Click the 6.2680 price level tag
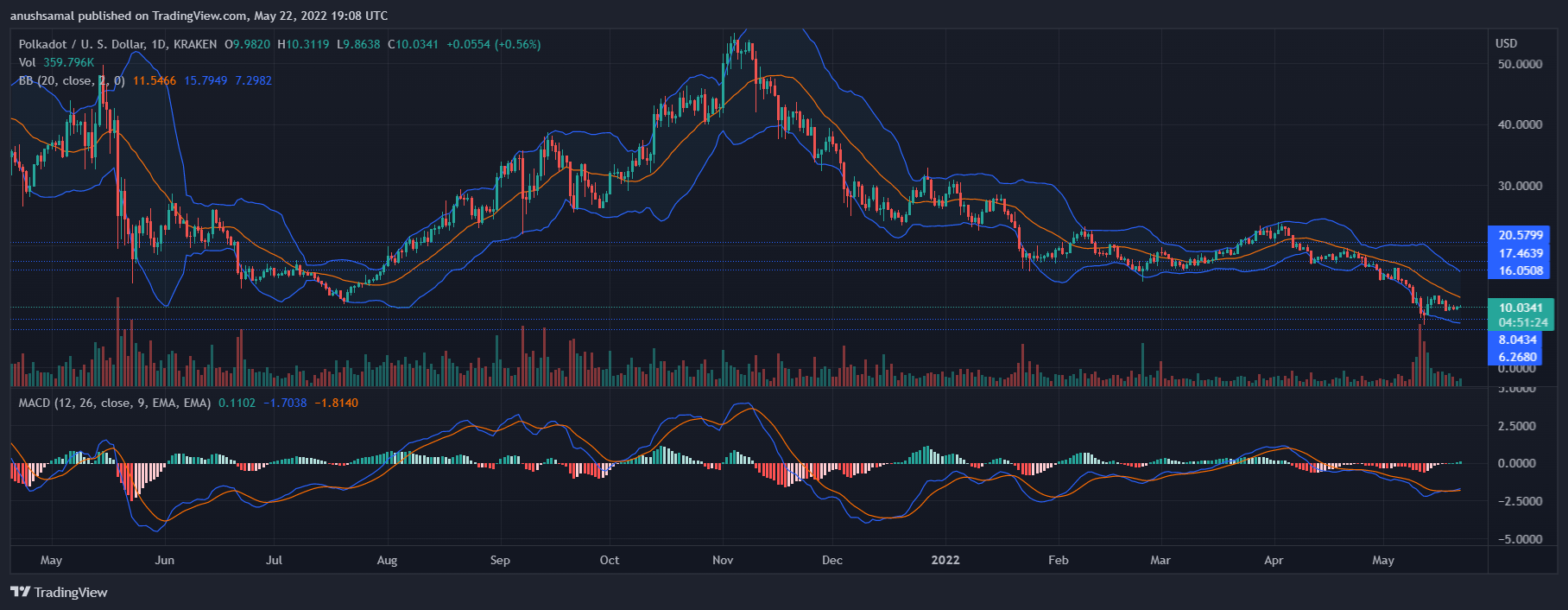This screenshot has height=610, width=1568. tap(1517, 357)
